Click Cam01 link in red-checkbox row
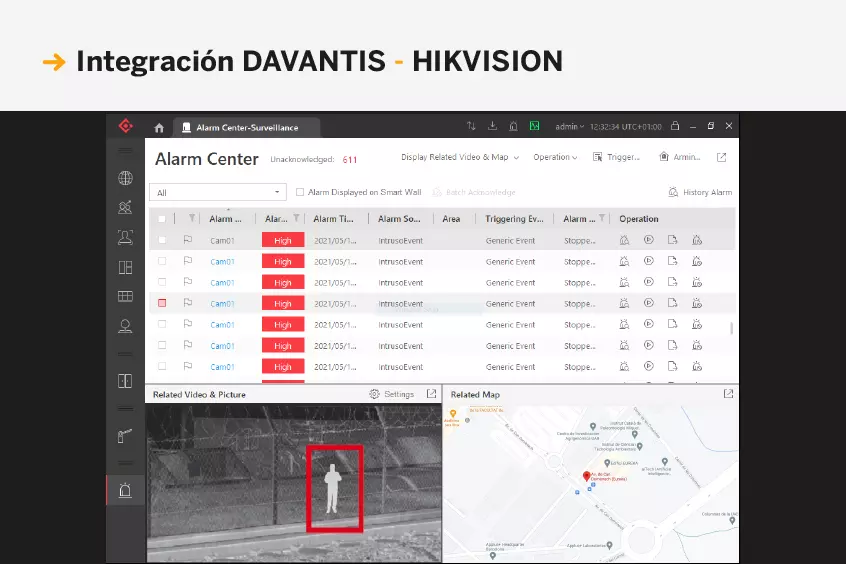The width and height of the screenshot is (846, 564). coord(222,304)
